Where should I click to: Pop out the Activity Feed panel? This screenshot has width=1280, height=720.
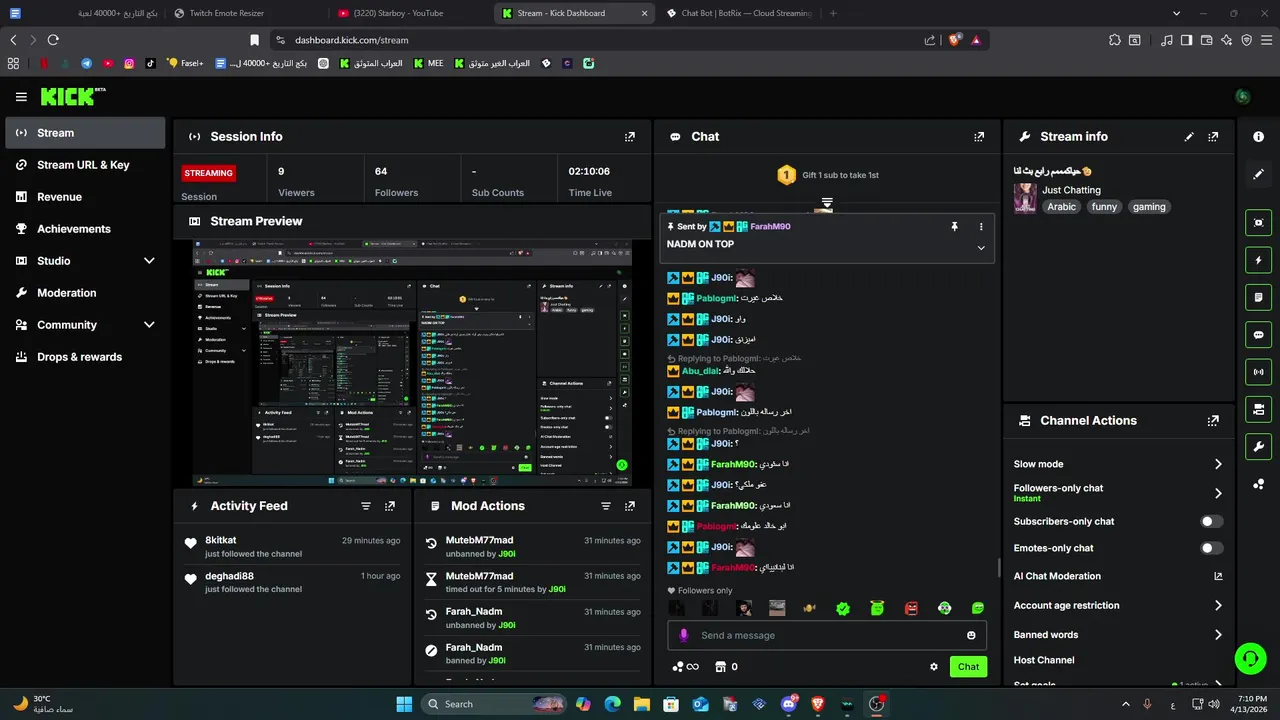pos(390,507)
